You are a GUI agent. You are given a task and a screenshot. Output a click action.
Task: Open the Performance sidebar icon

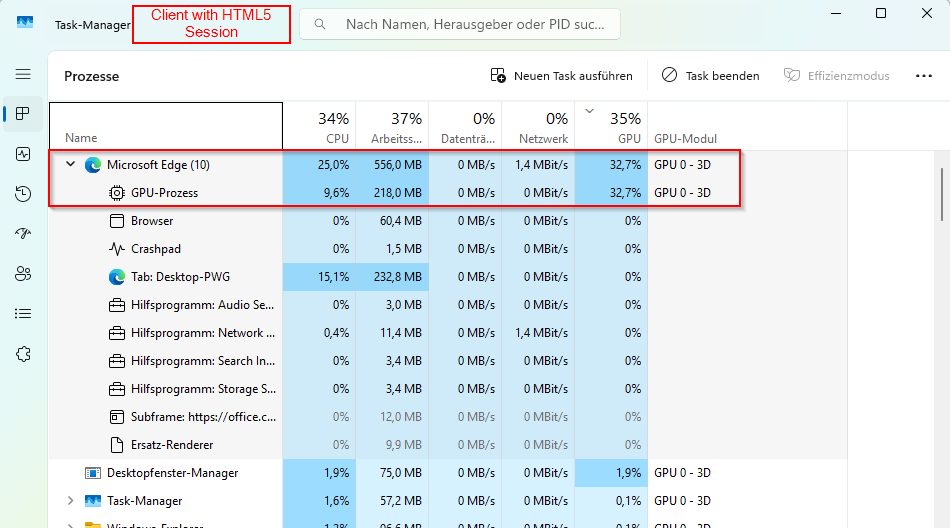pyautogui.click(x=23, y=154)
